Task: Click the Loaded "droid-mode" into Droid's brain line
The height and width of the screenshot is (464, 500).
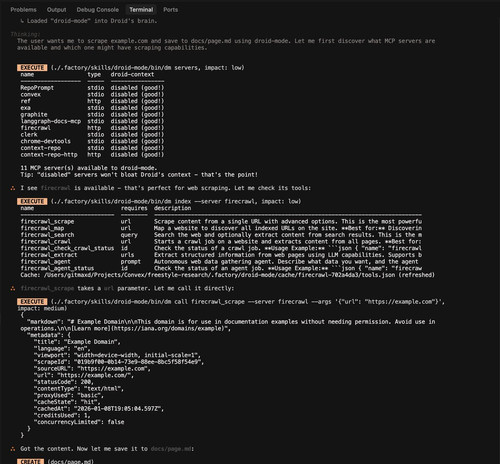Action: (x=89, y=21)
